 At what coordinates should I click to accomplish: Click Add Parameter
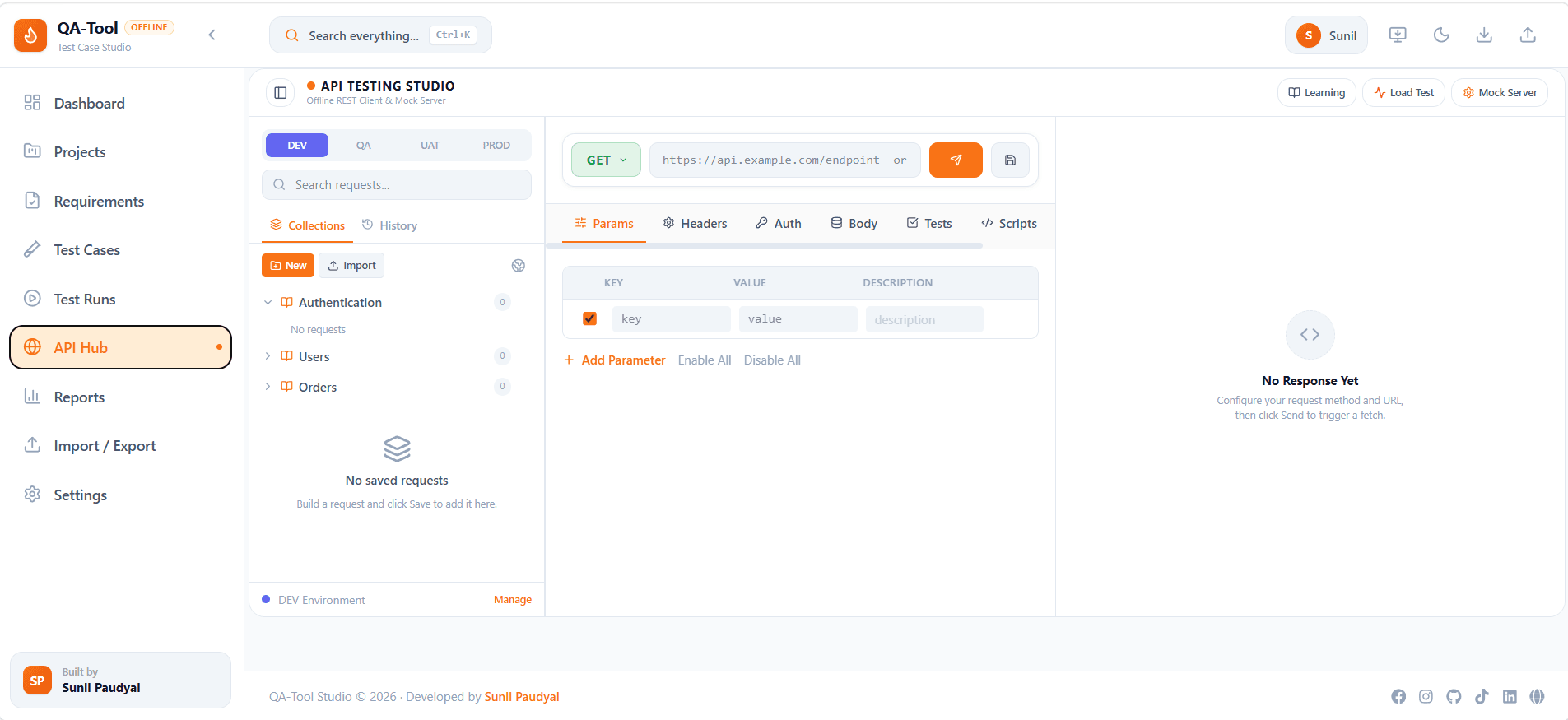point(615,360)
